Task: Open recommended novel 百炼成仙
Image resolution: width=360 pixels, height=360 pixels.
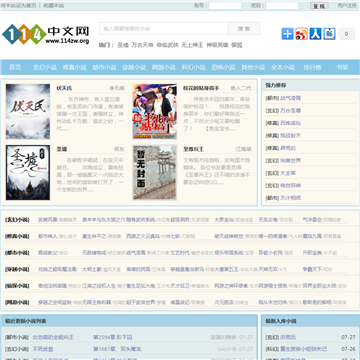Action: (290, 123)
